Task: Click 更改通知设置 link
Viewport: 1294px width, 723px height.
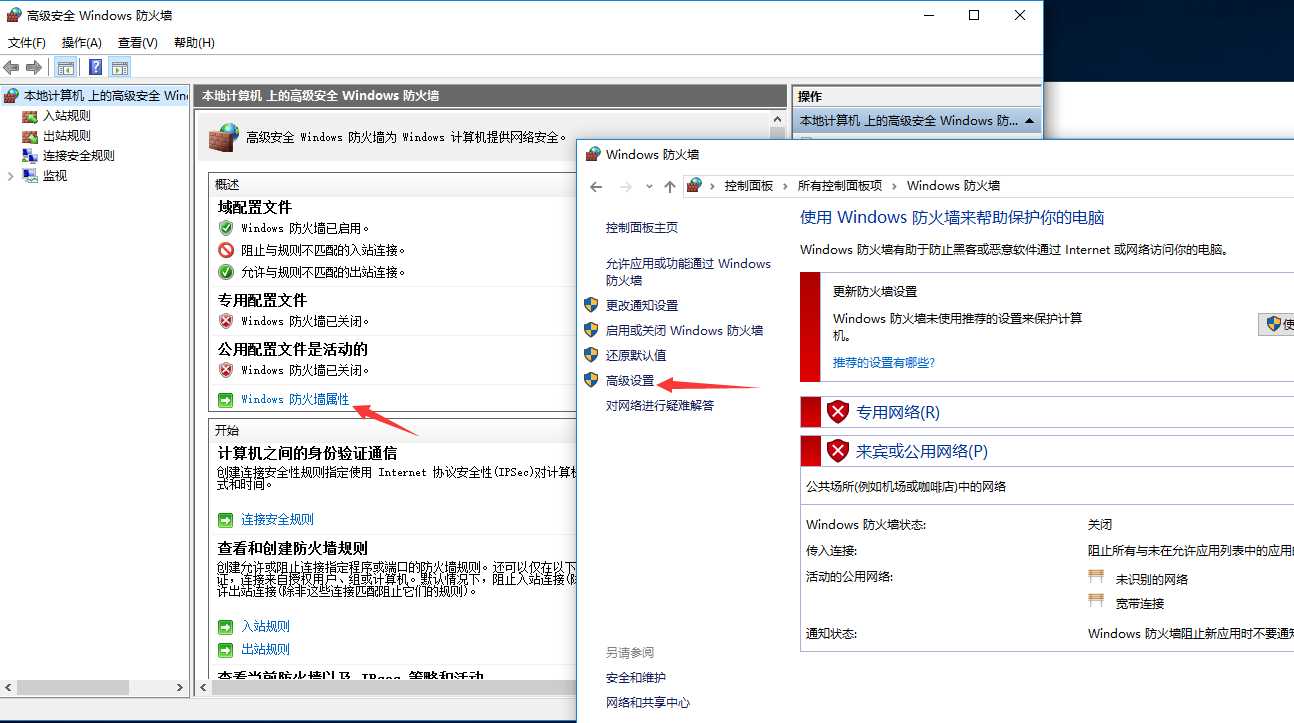Action: pos(642,305)
